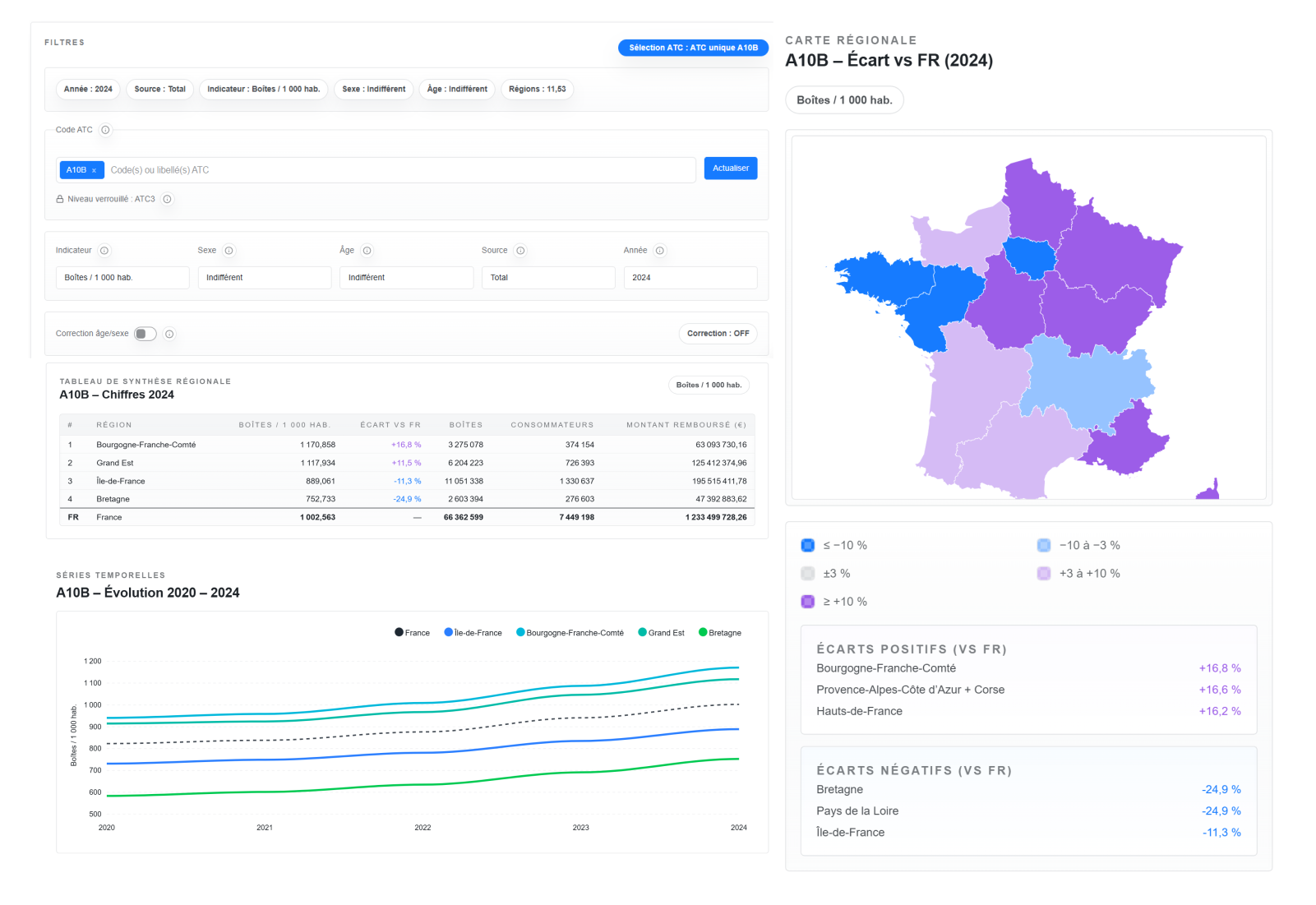Open the Source dropdown set to Total
The image size is (1316, 905).
(x=548, y=278)
